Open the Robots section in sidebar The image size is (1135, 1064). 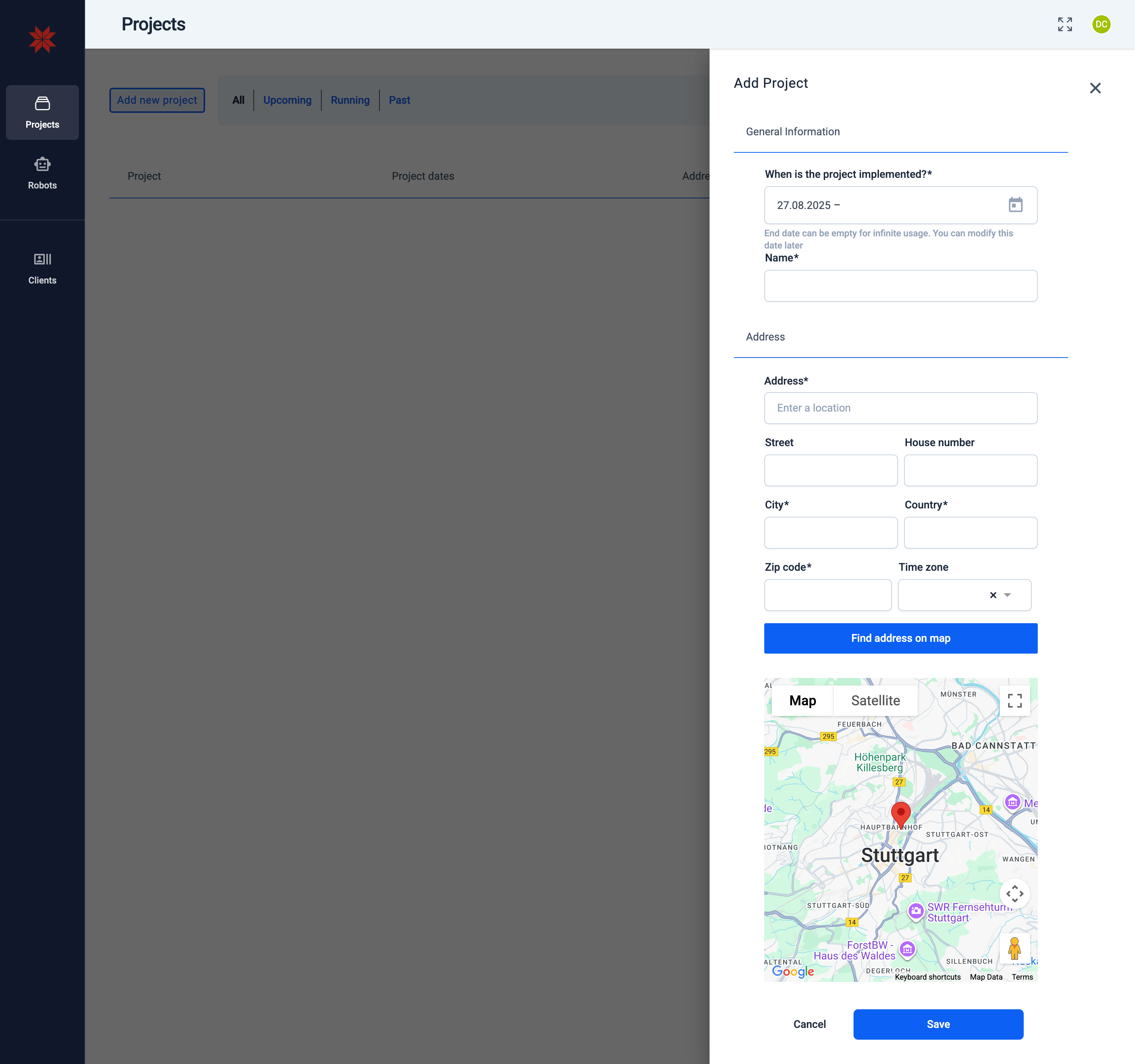(x=42, y=173)
